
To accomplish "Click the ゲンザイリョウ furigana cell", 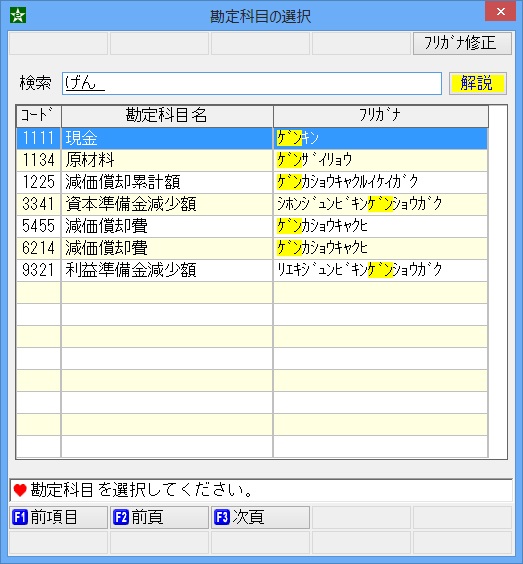I will [x=380, y=160].
